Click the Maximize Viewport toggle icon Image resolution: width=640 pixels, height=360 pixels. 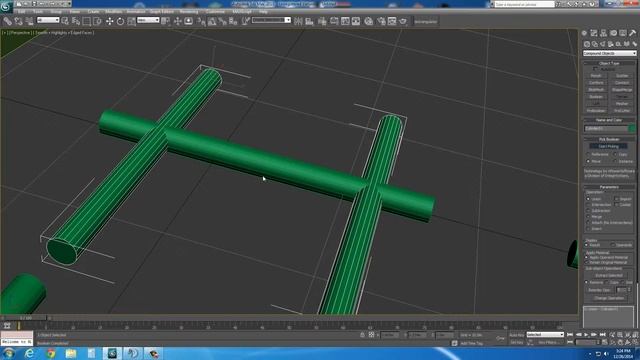coord(635,342)
